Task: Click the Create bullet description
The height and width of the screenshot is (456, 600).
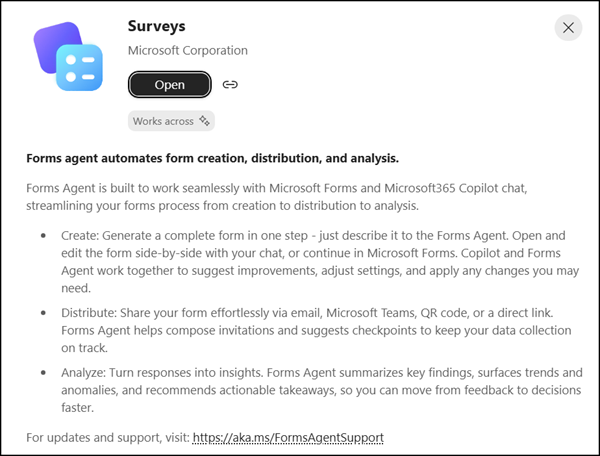Action: pyautogui.click(x=320, y=262)
